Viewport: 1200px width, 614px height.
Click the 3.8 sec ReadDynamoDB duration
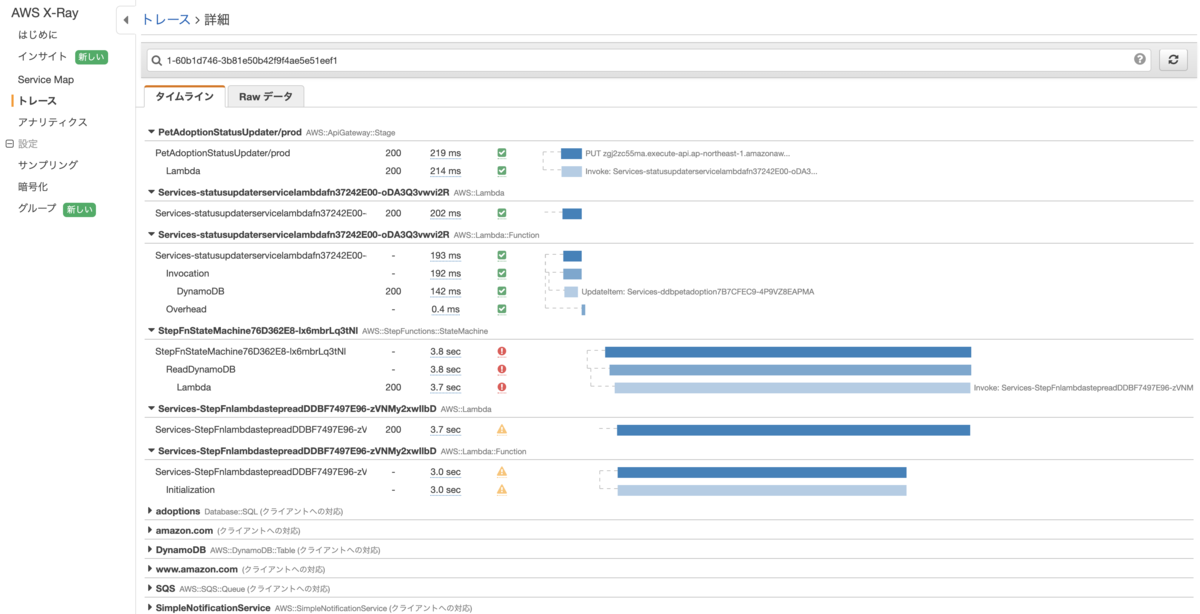point(445,369)
